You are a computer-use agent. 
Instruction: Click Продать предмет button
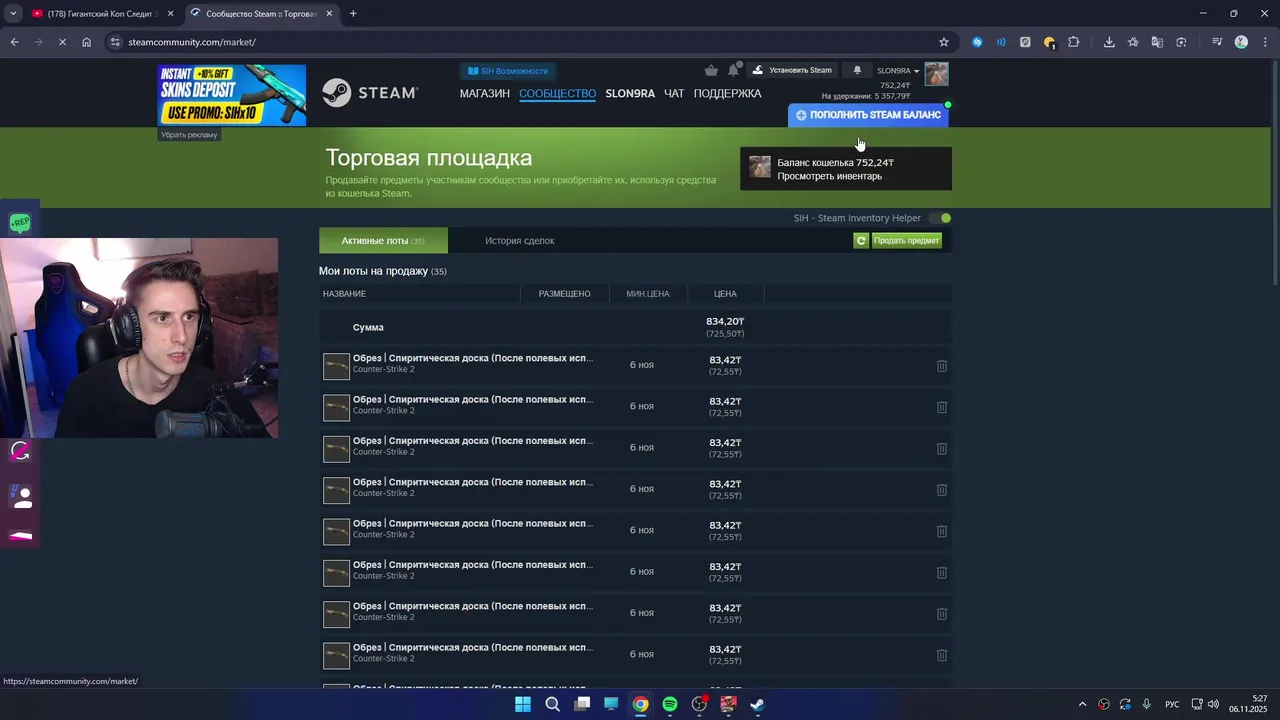[x=907, y=240]
